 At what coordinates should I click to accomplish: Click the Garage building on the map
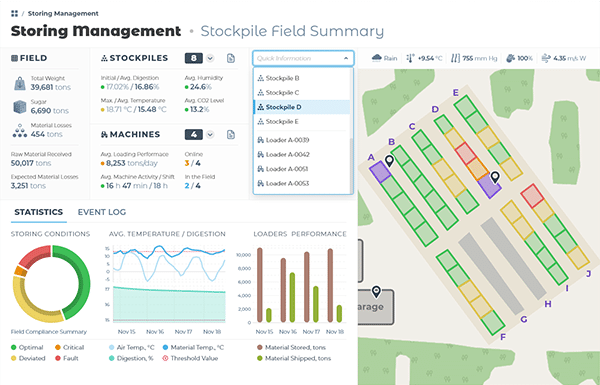pyautogui.click(x=376, y=307)
